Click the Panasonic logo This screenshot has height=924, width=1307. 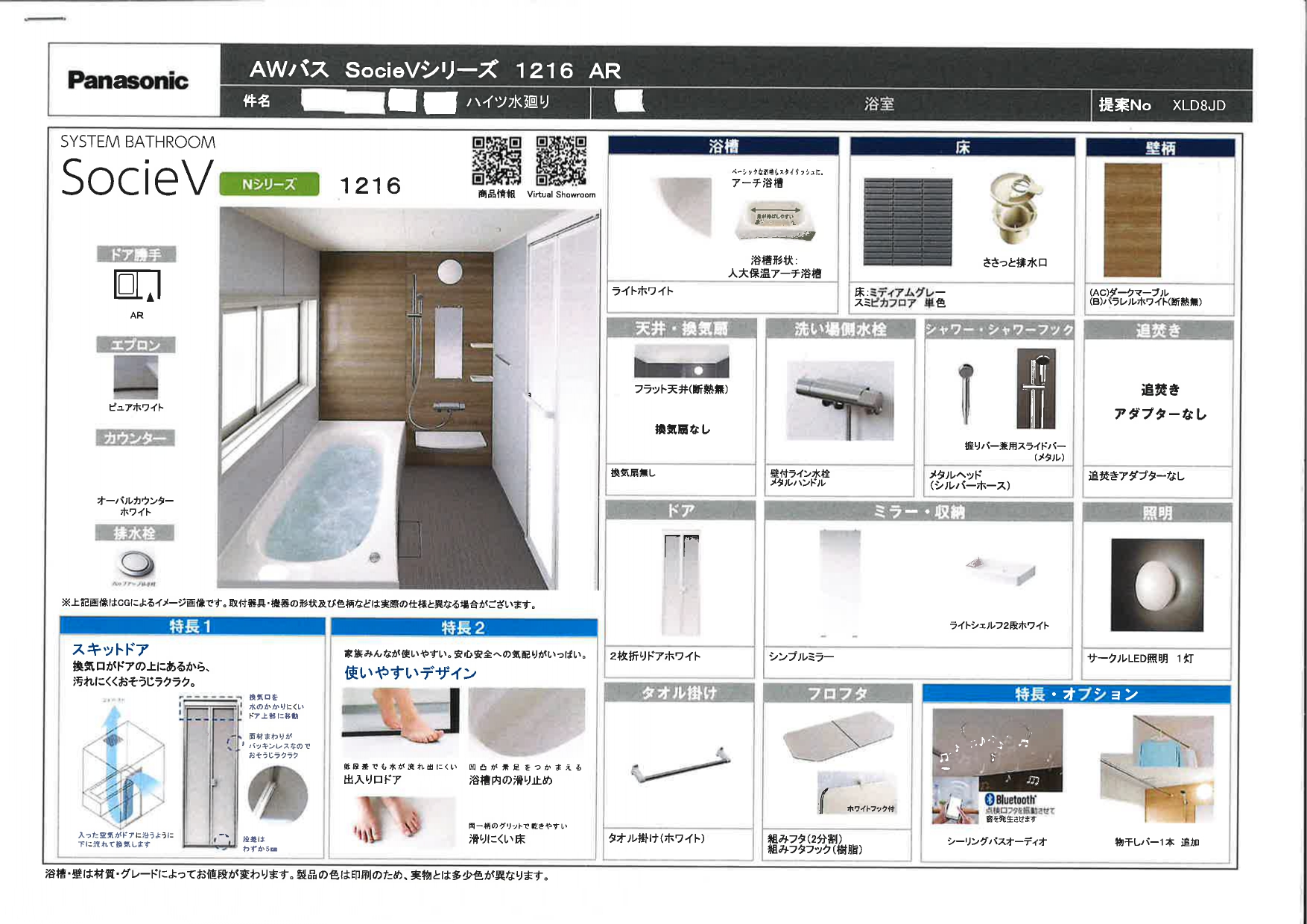pyautogui.click(x=127, y=80)
